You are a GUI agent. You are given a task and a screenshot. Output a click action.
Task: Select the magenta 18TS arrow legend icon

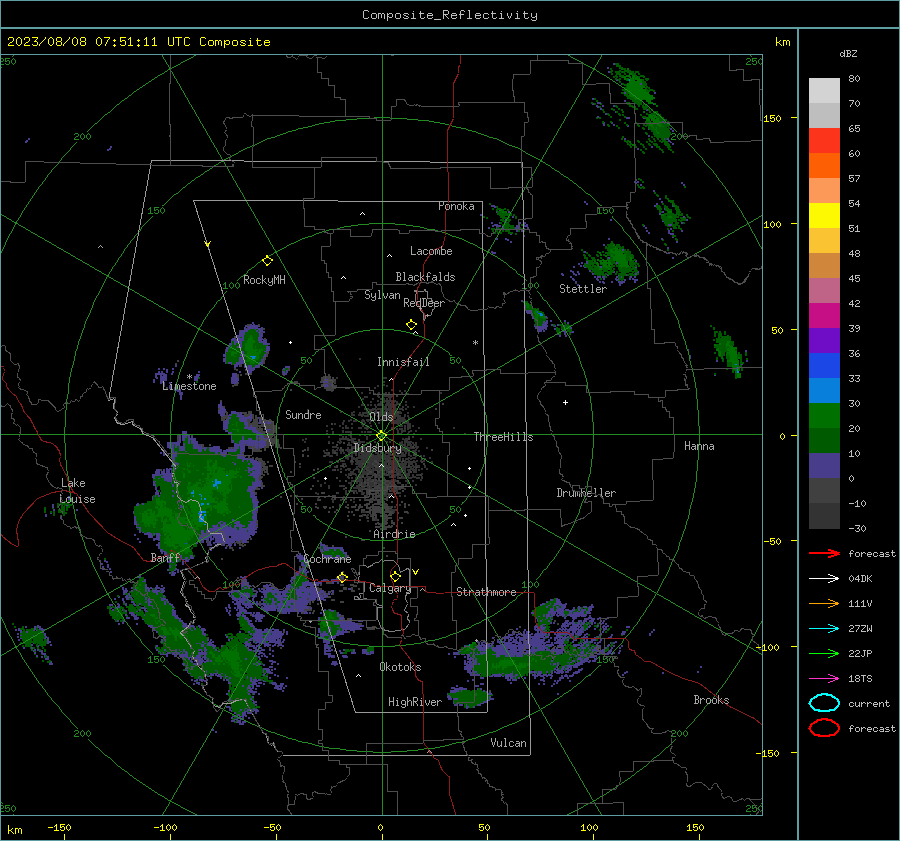point(824,679)
